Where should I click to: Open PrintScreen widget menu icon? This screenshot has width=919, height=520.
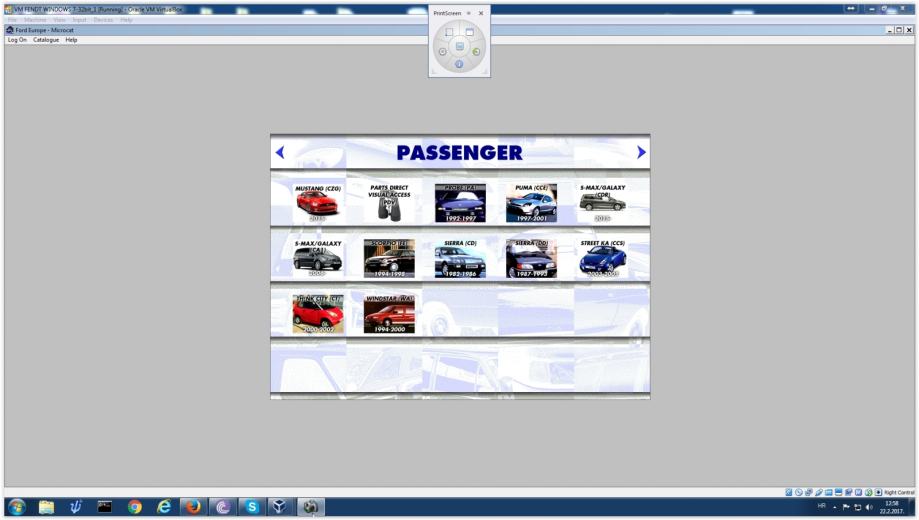[468, 13]
